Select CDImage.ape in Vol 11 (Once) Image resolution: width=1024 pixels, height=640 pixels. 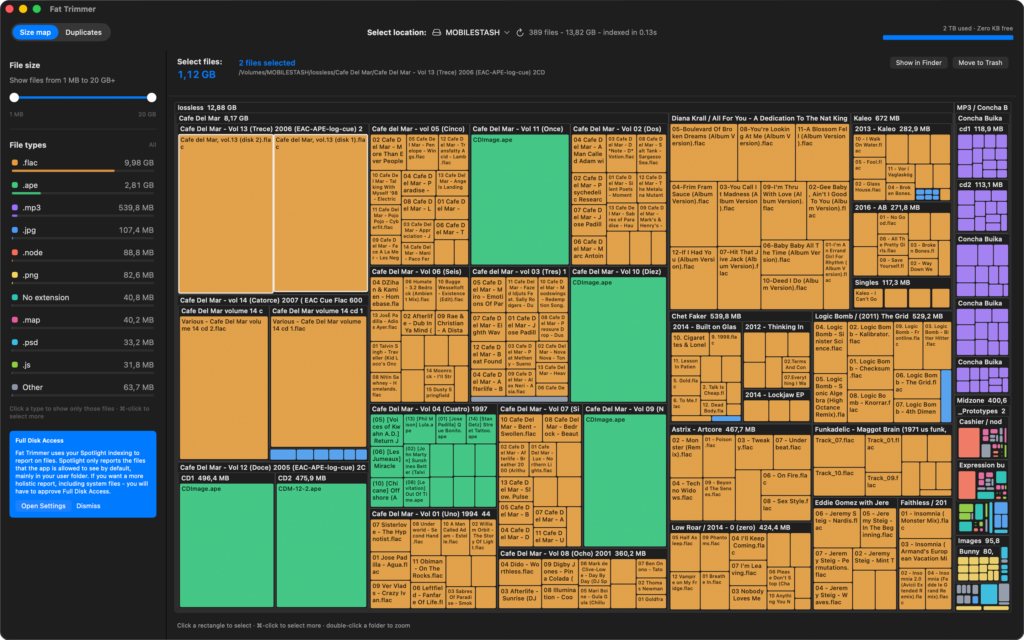(x=520, y=199)
